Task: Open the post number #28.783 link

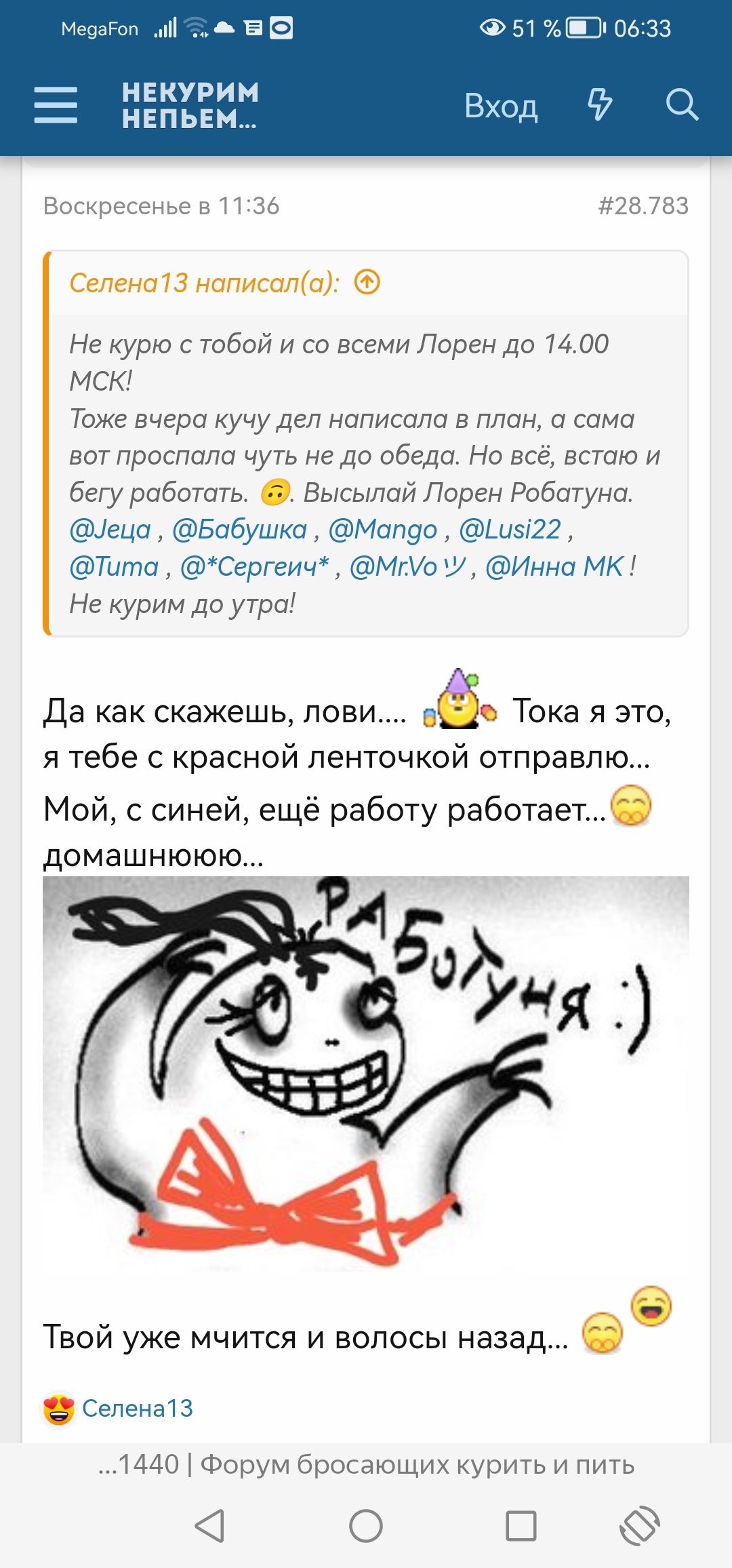Action: [643, 205]
